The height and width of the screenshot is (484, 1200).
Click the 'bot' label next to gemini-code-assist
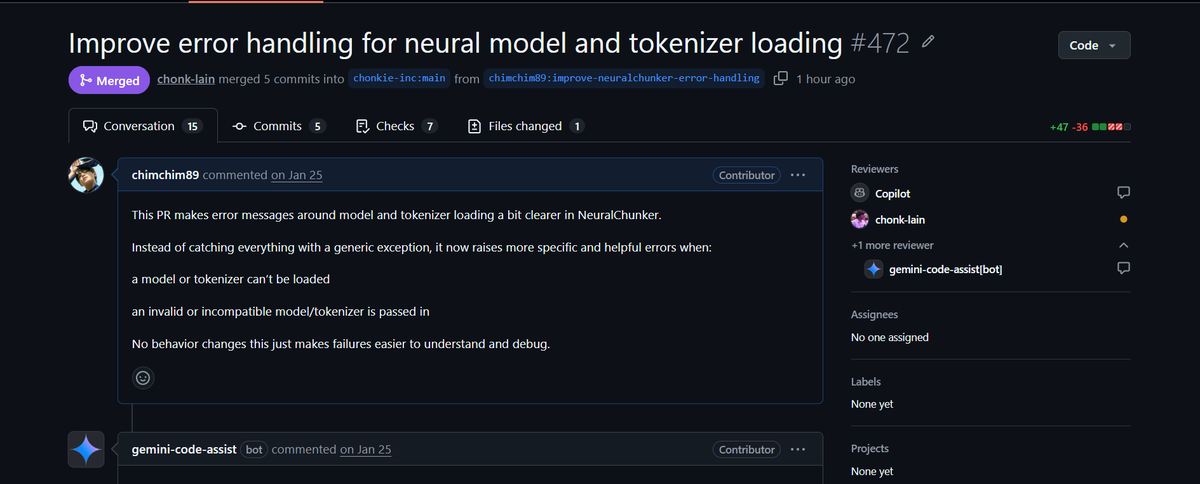click(254, 450)
